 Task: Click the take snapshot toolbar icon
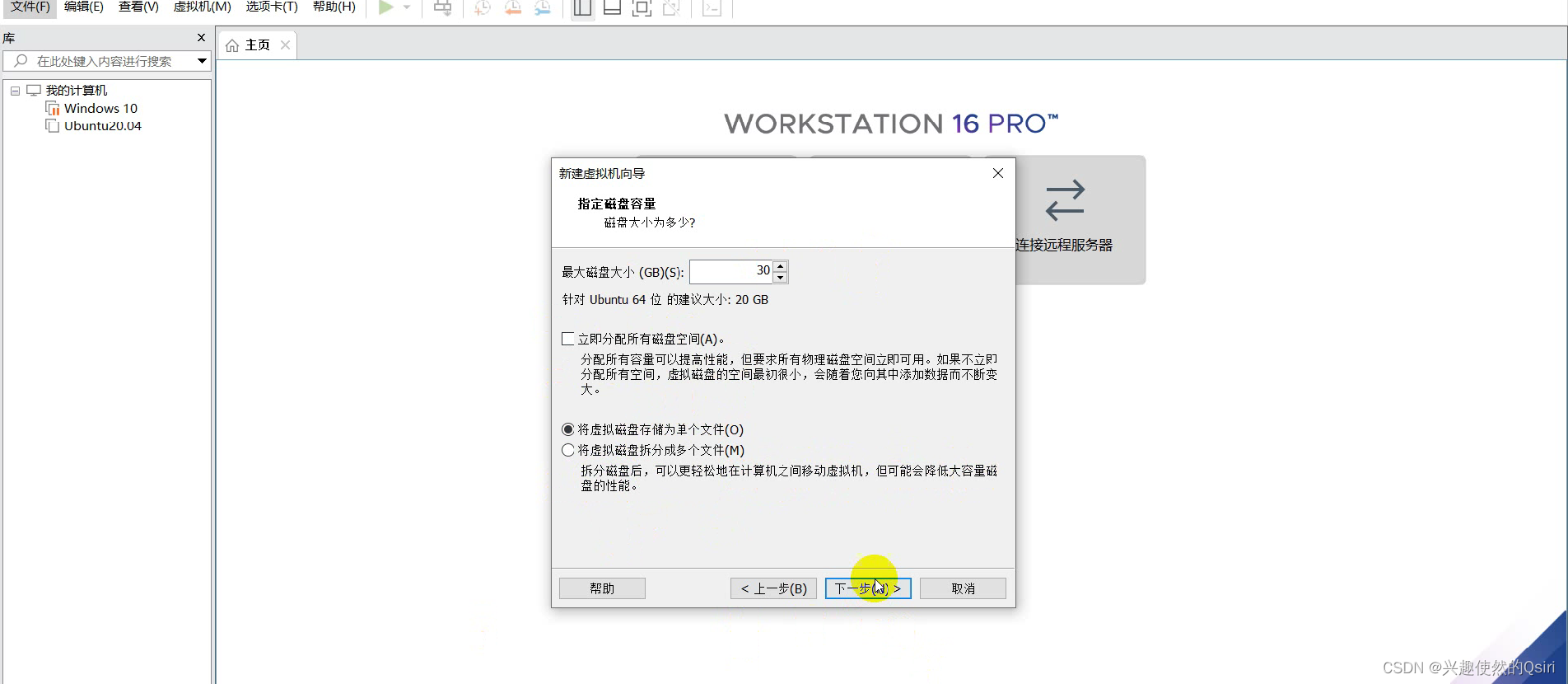click(483, 8)
